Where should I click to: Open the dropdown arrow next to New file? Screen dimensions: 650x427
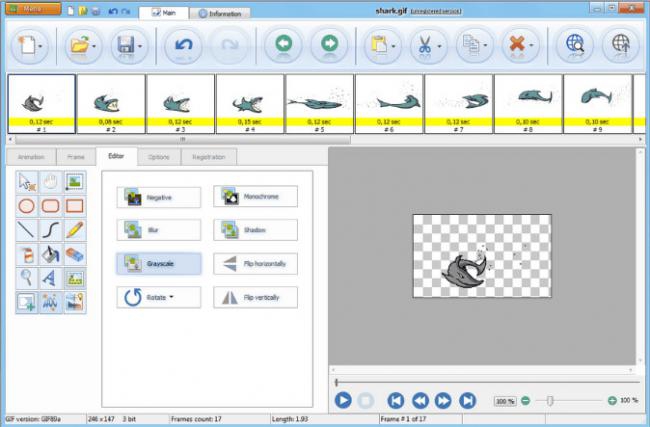click(x=41, y=46)
